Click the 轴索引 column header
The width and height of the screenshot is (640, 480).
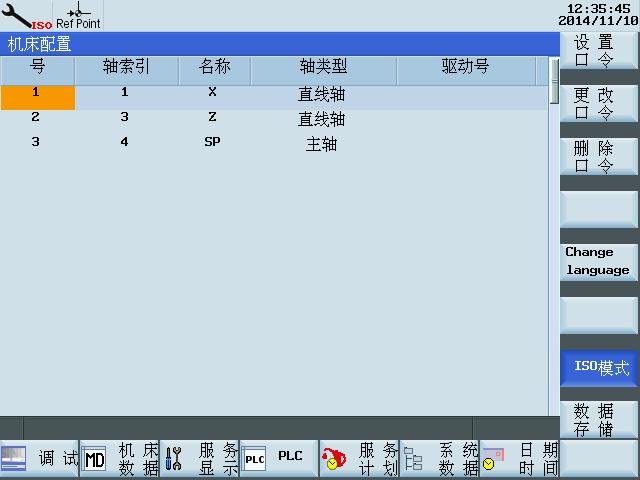tap(127, 71)
